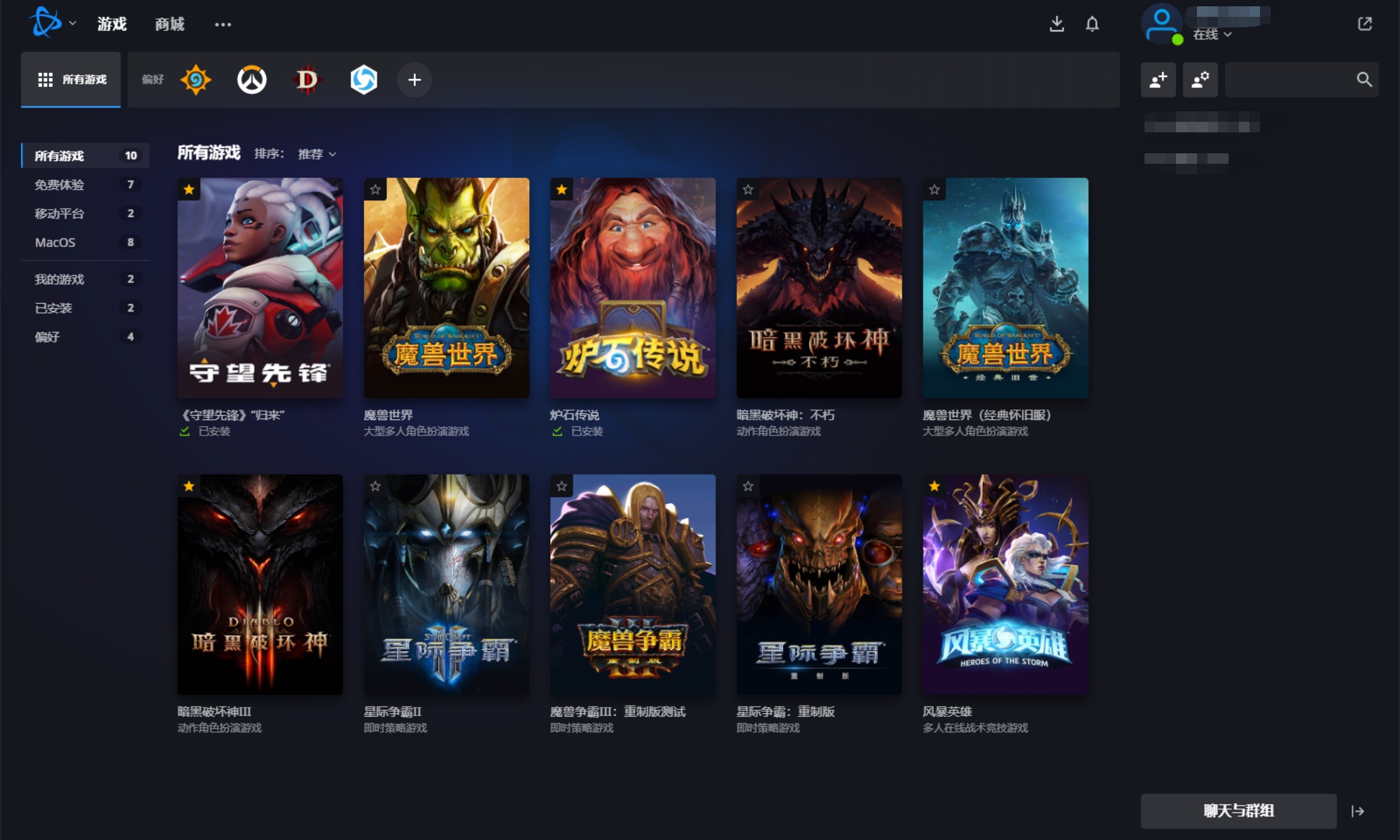Expand the 在线 status dropdown
Screen dimensions: 1400x840
click(1212, 34)
